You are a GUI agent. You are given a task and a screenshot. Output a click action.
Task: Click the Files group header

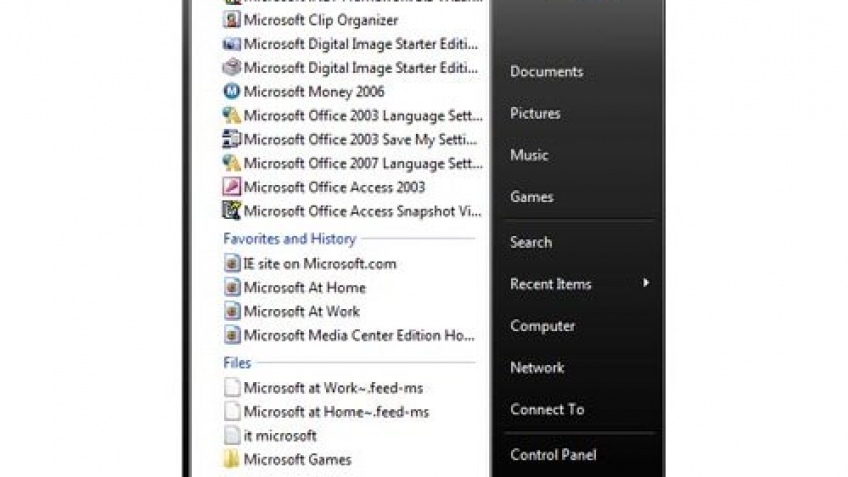click(x=237, y=363)
